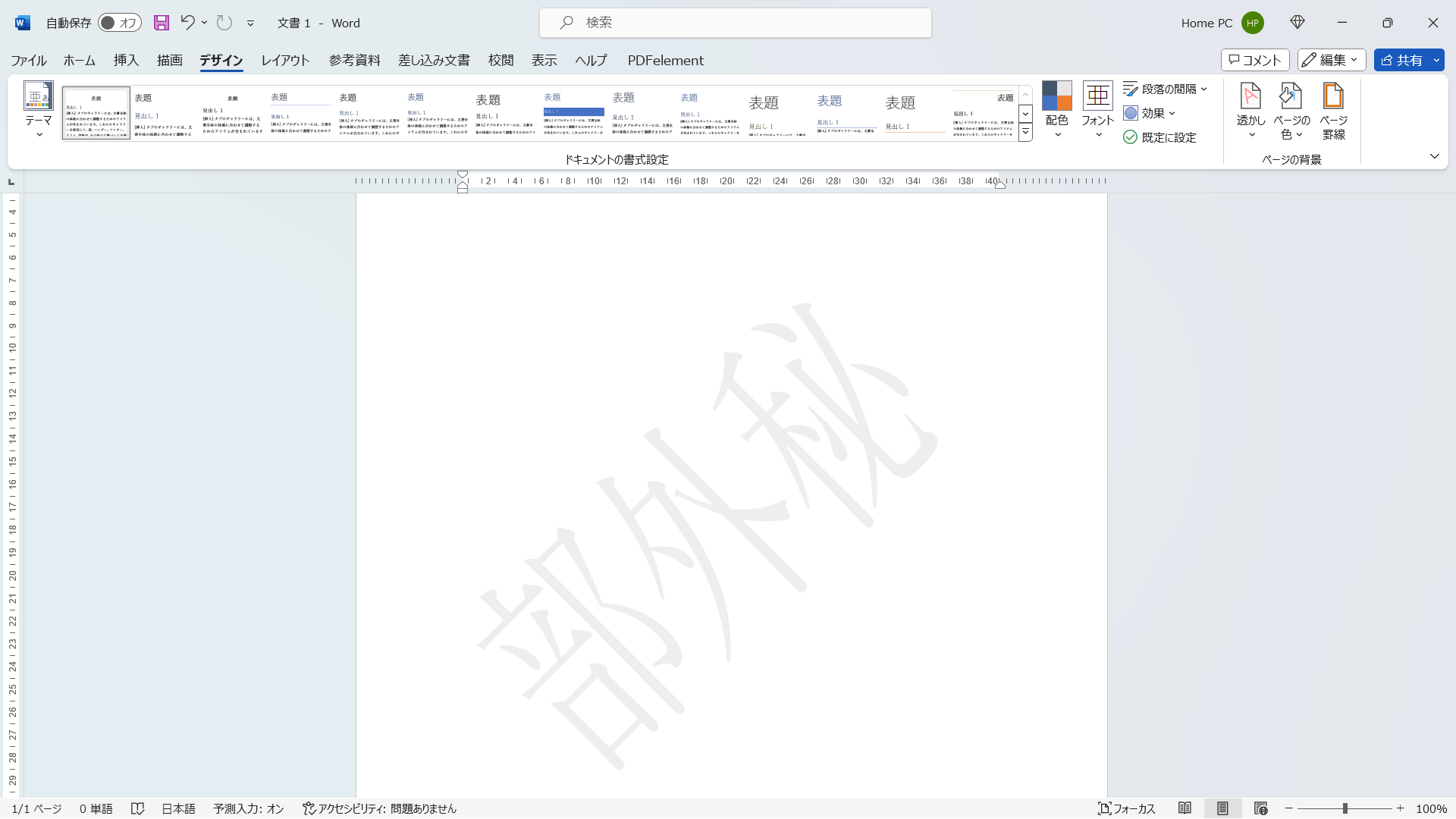Click the zoom in plus button
The width and height of the screenshot is (1456, 819).
[1400, 808]
